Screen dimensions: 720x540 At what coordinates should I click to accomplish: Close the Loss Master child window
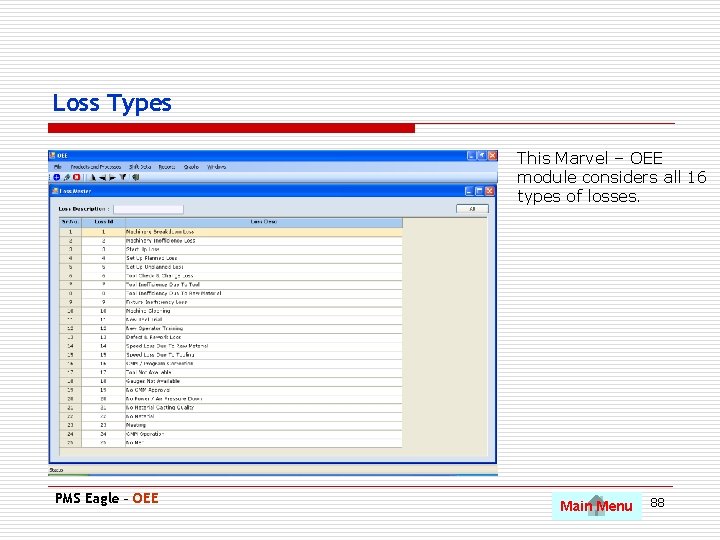[x=489, y=191]
